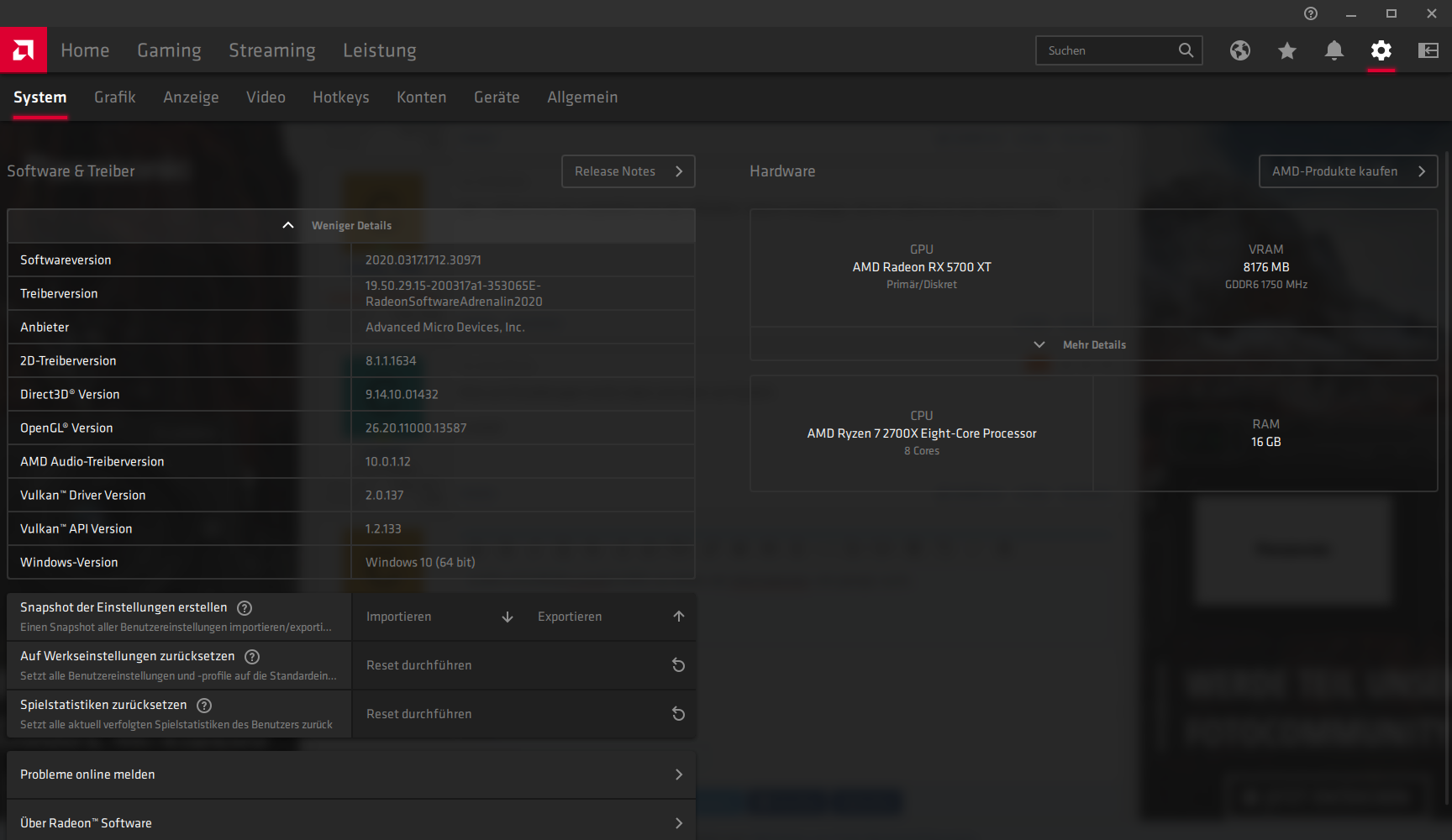Open the Home tab

point(85,50)
